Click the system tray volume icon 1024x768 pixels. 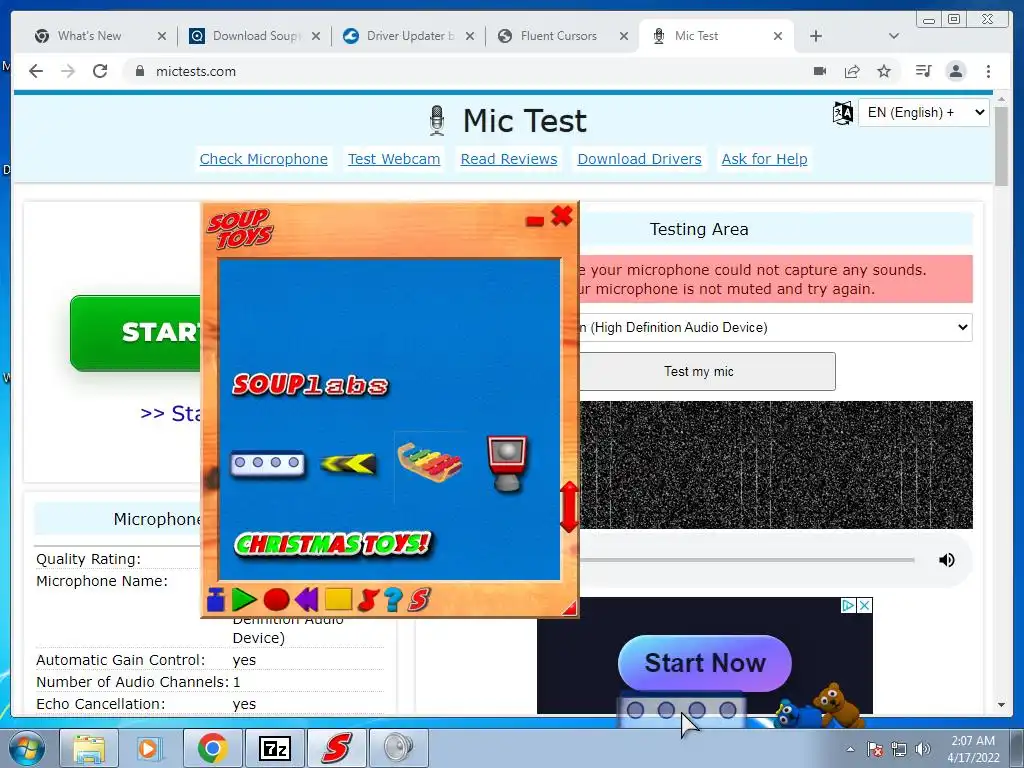click(923, 748)
